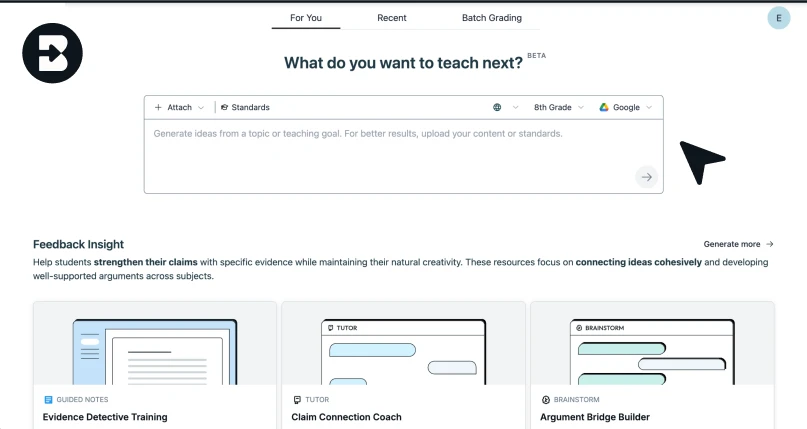
Task: Open the For You tab
Action: [306, 18]
